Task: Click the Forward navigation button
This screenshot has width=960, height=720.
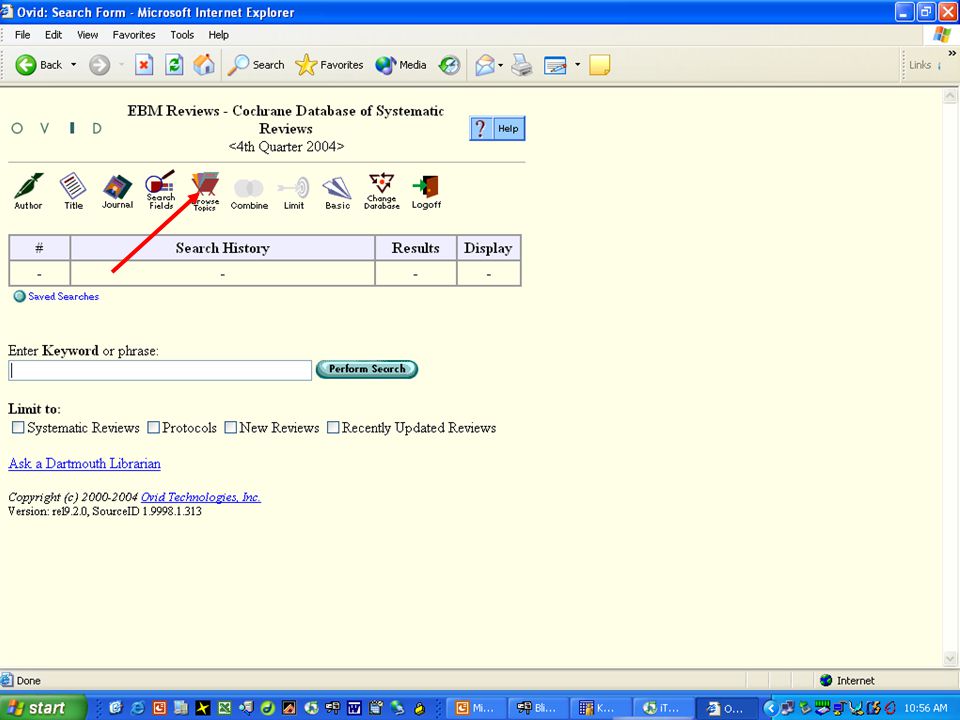Action: [99, 65]
